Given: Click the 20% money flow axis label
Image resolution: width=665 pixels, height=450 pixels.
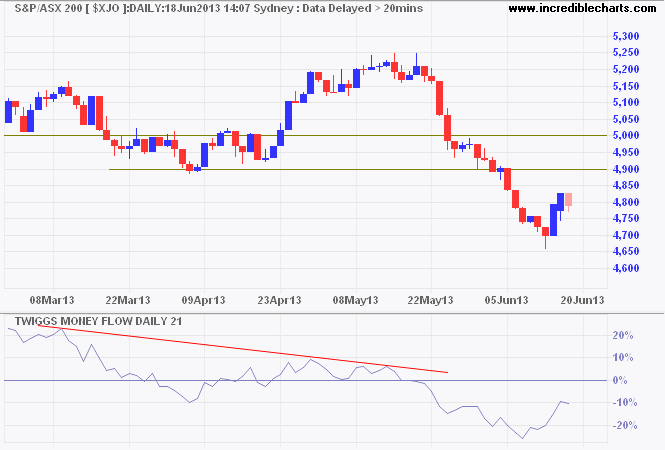Looking at the screenshot, I should (623, 335).
